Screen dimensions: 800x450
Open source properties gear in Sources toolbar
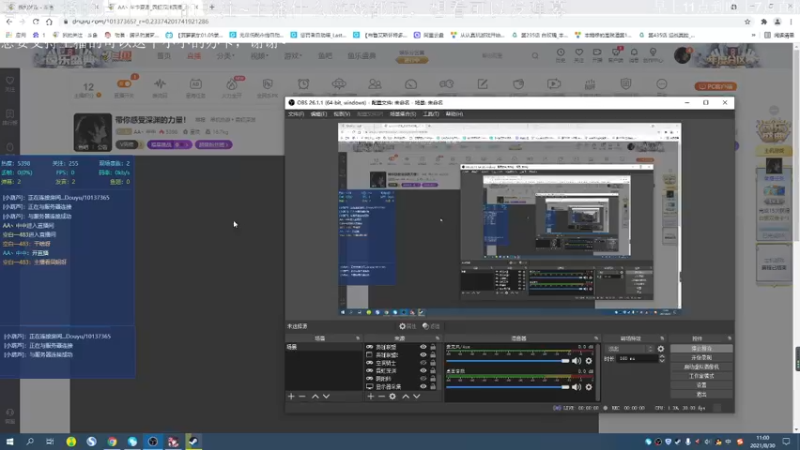pos(392,396)
